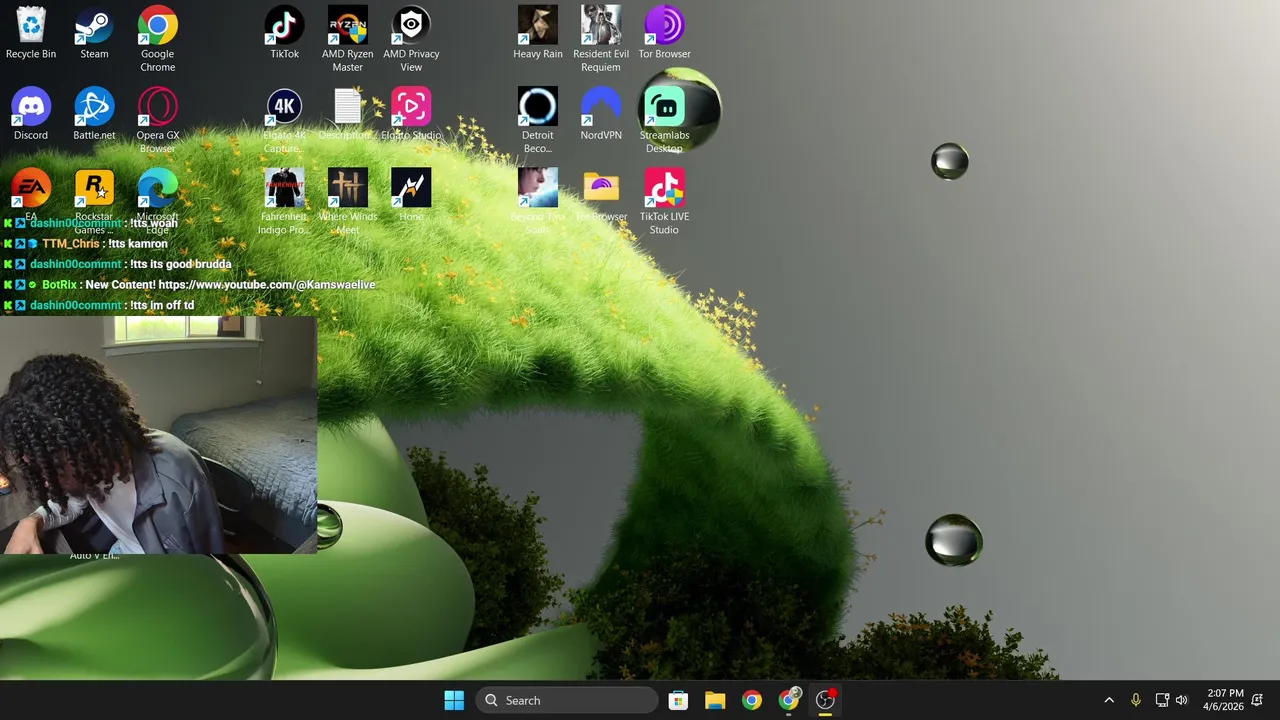
Task: Open File Explorer from the taskbar
Action: 715,700
